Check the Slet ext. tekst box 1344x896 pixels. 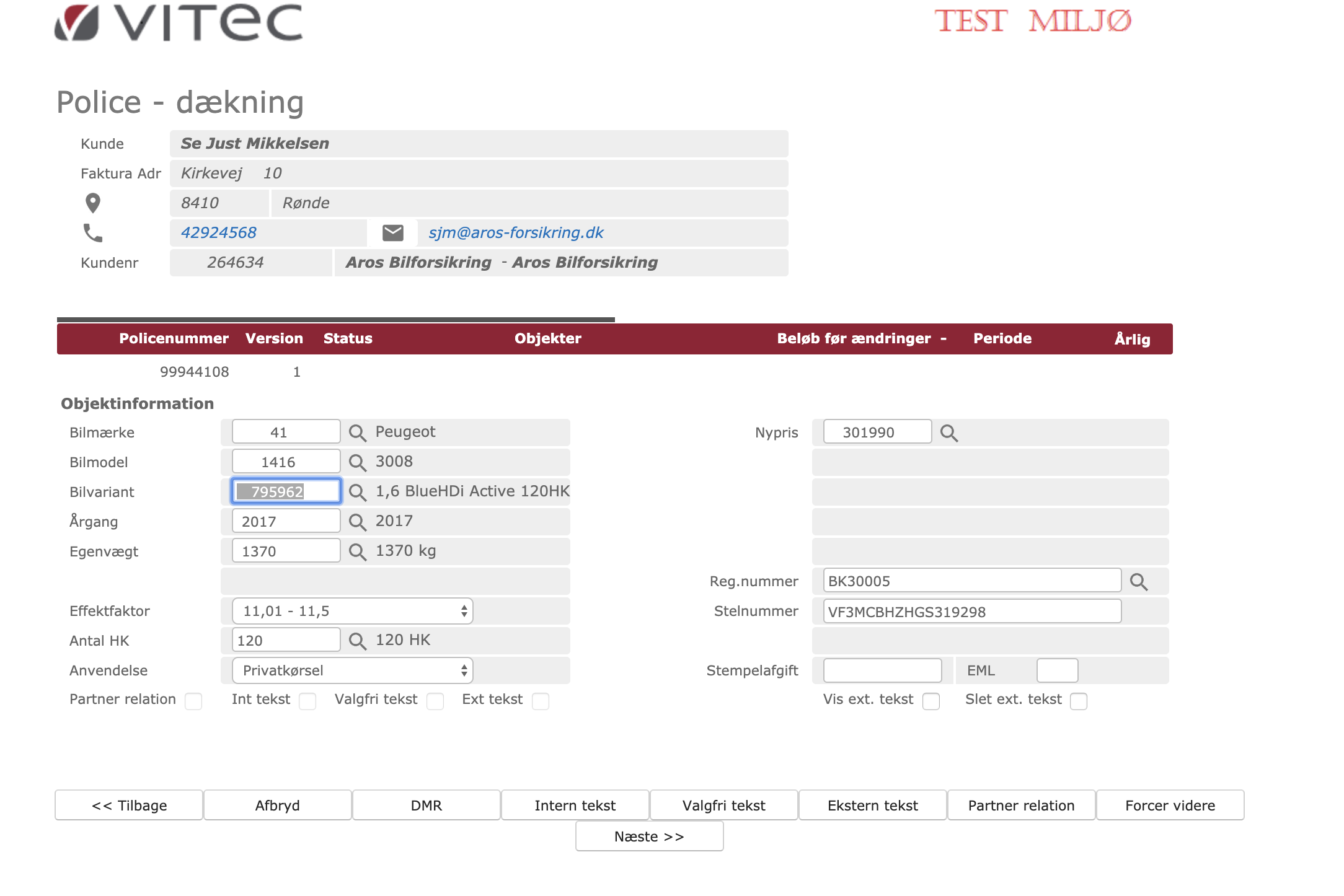pyautogui.click(x=1079, y=701)
